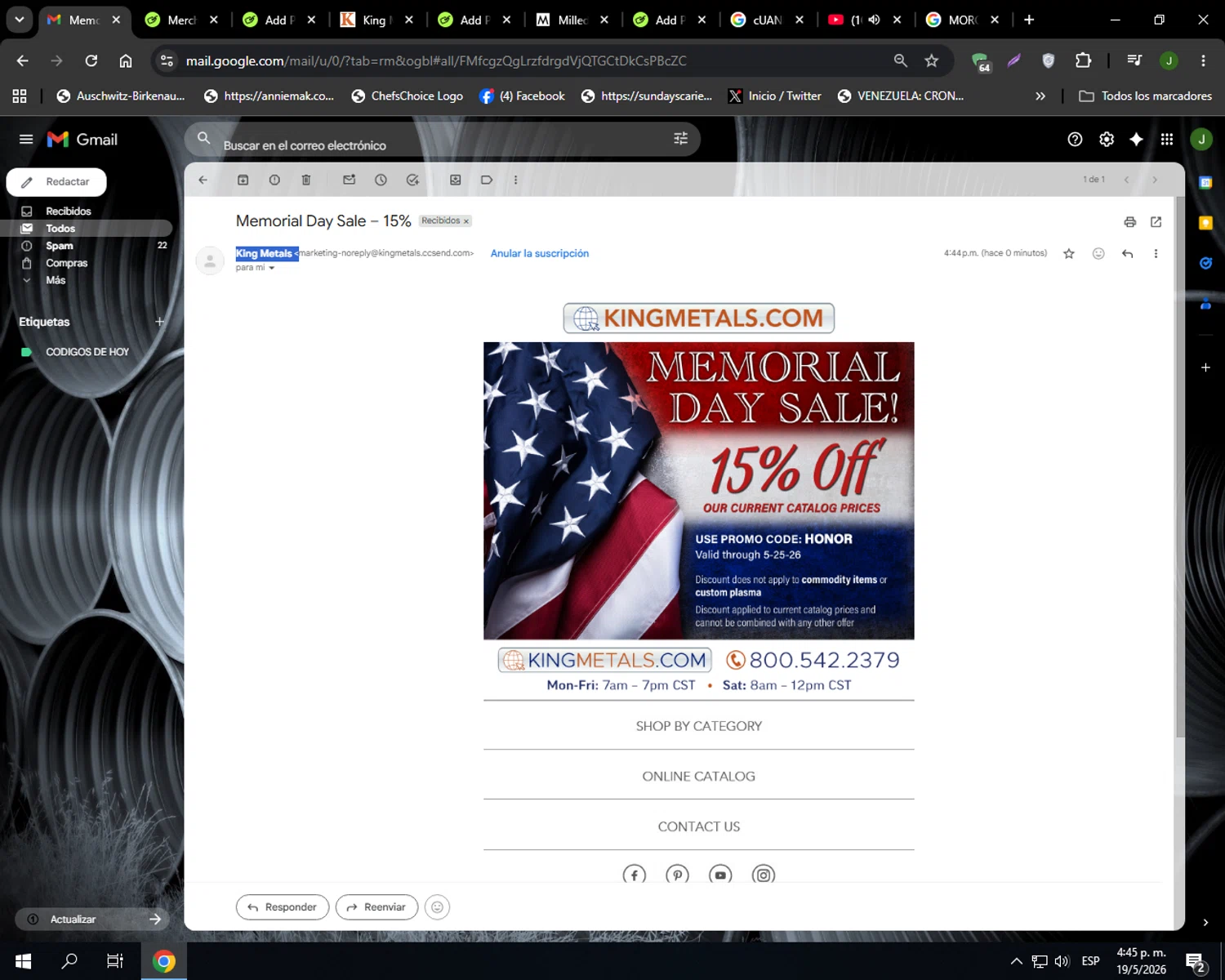Star the King Metals message

click(x=1069, y=254)
